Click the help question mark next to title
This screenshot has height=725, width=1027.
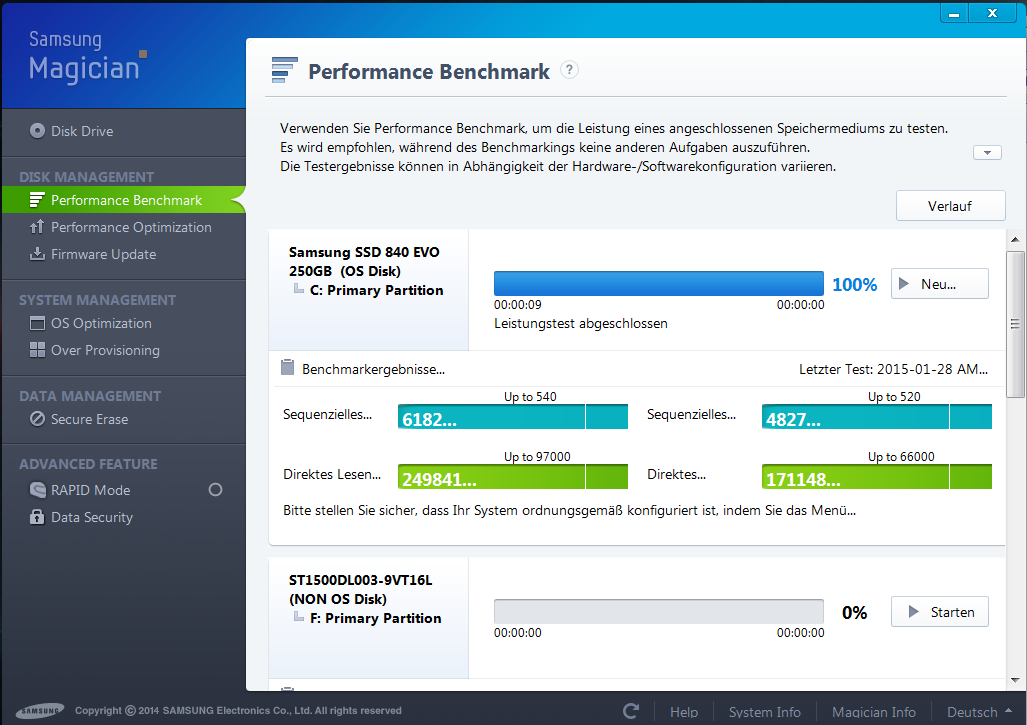(569, 69)
